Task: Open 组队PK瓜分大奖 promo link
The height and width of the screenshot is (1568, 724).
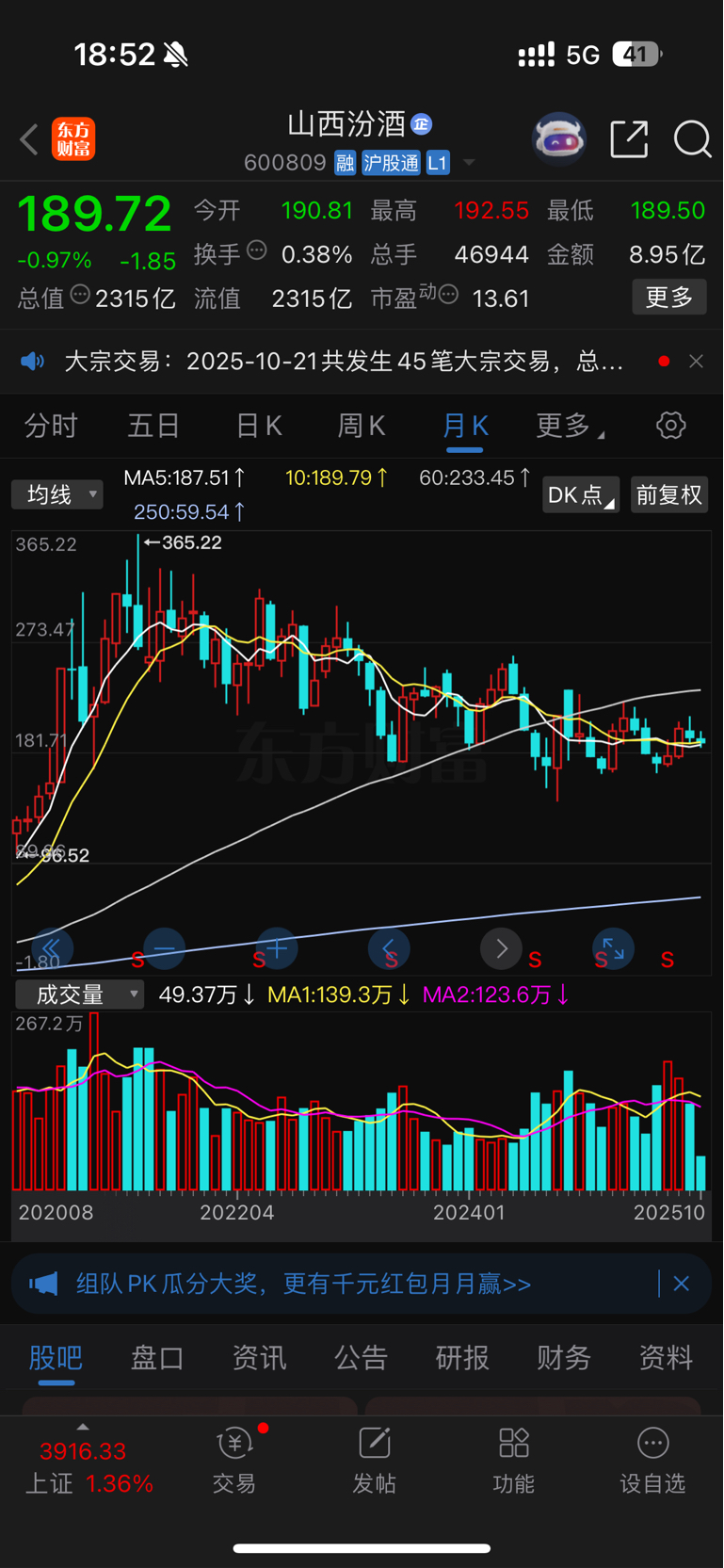Action: [x=303, y=1284]
